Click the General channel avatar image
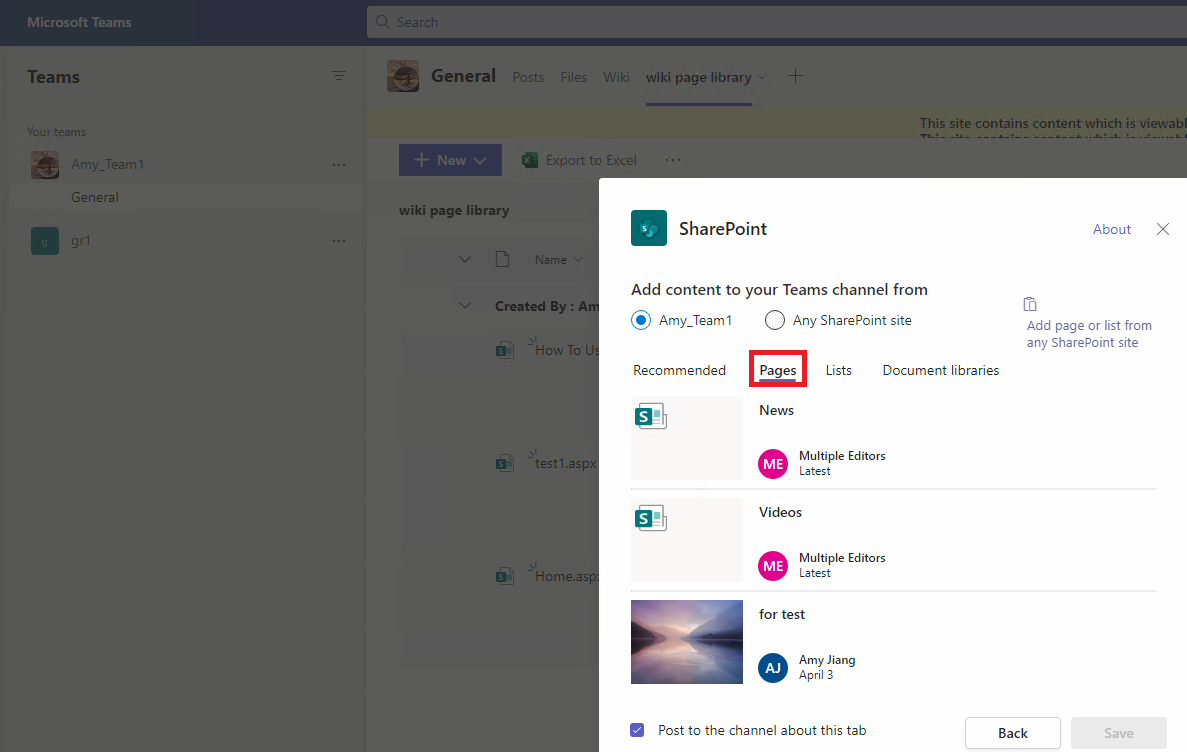Viewport: 1187px width, 752px height. pos(403,76)
